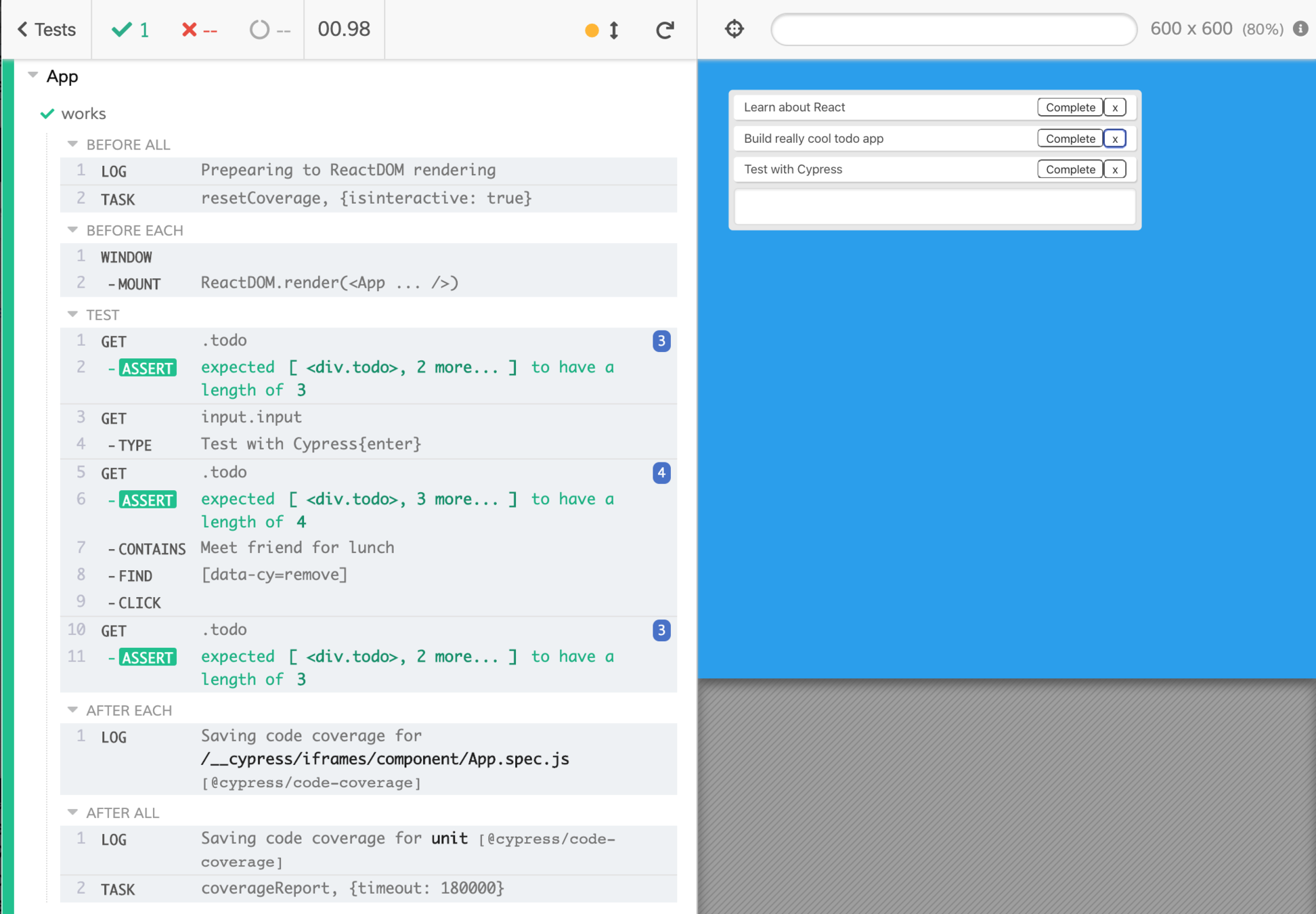
Task: Remove the Build really cool todo app item
Action: tap(1114, 138)
